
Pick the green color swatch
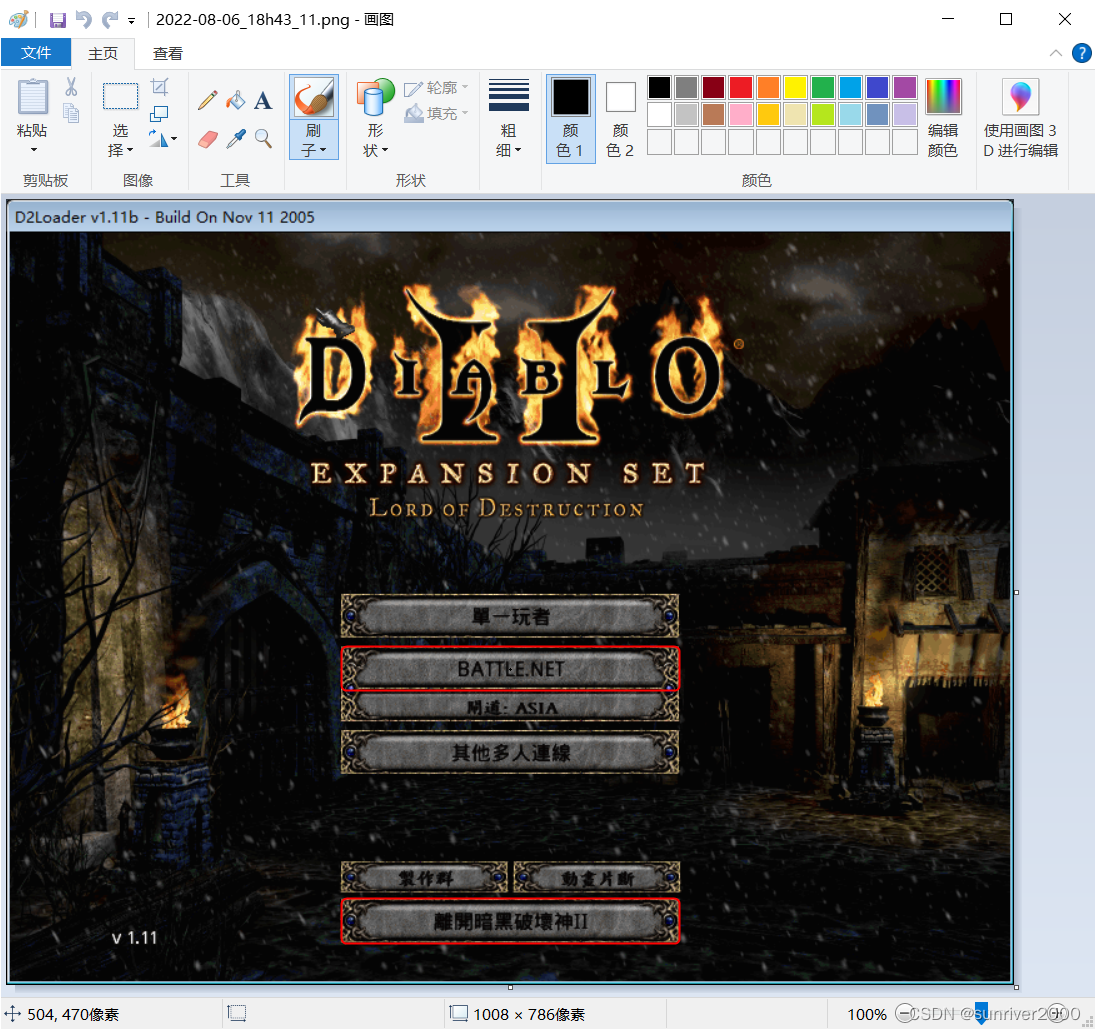click(x=823, y=87)
